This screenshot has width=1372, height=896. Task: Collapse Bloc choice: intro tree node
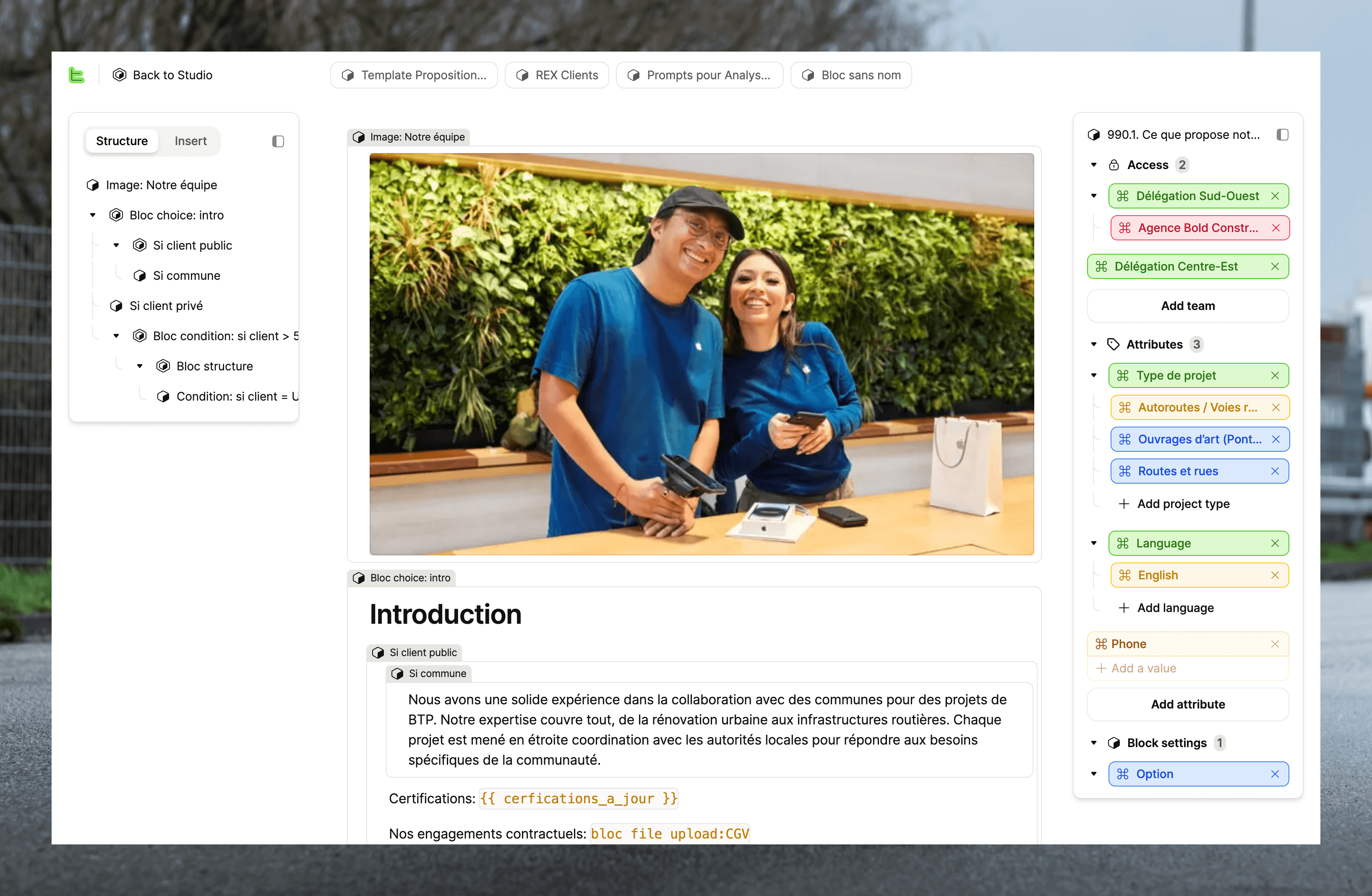tap(92, 216)
